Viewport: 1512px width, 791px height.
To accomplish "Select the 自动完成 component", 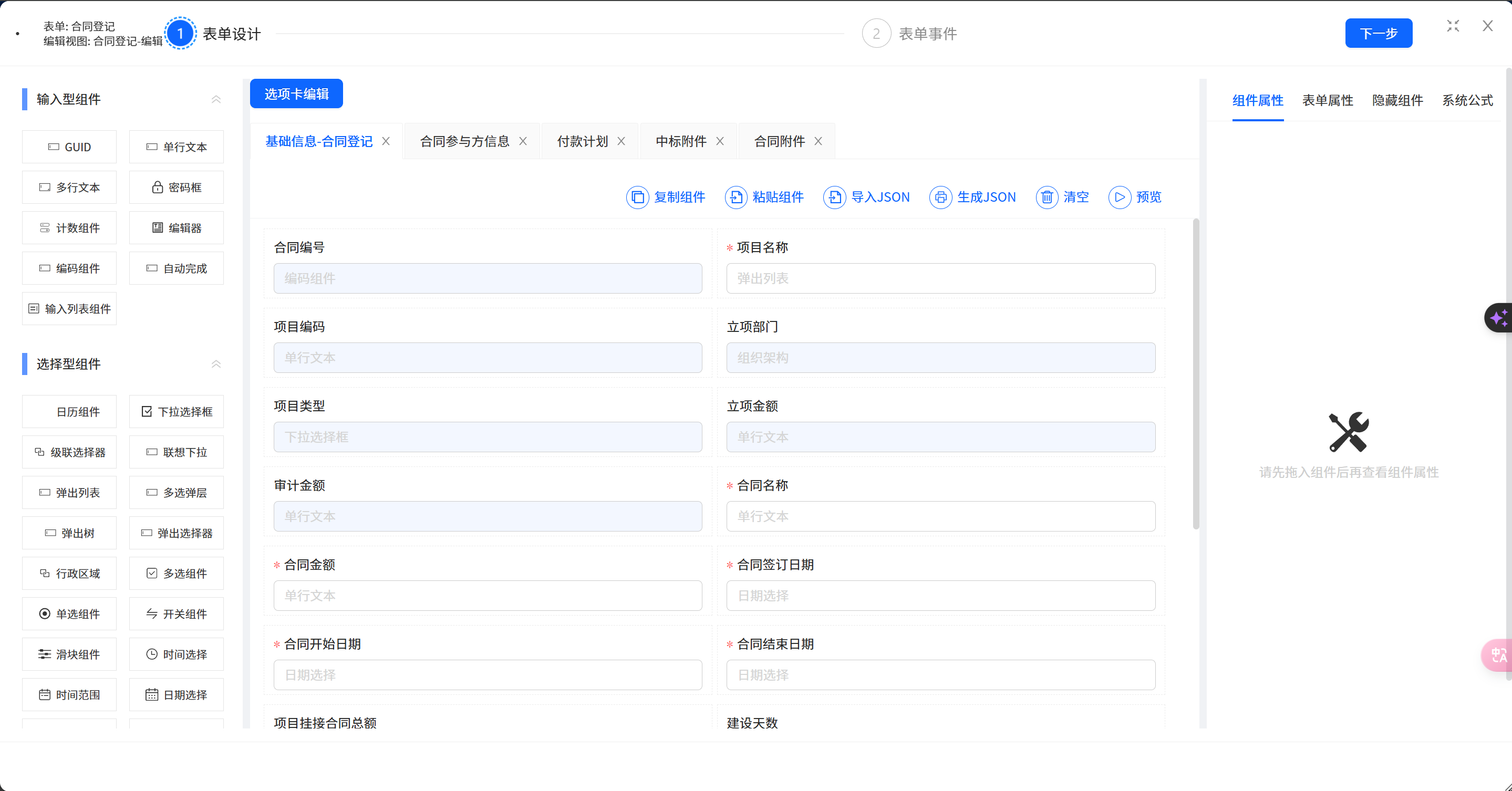I will coord(176,268).
